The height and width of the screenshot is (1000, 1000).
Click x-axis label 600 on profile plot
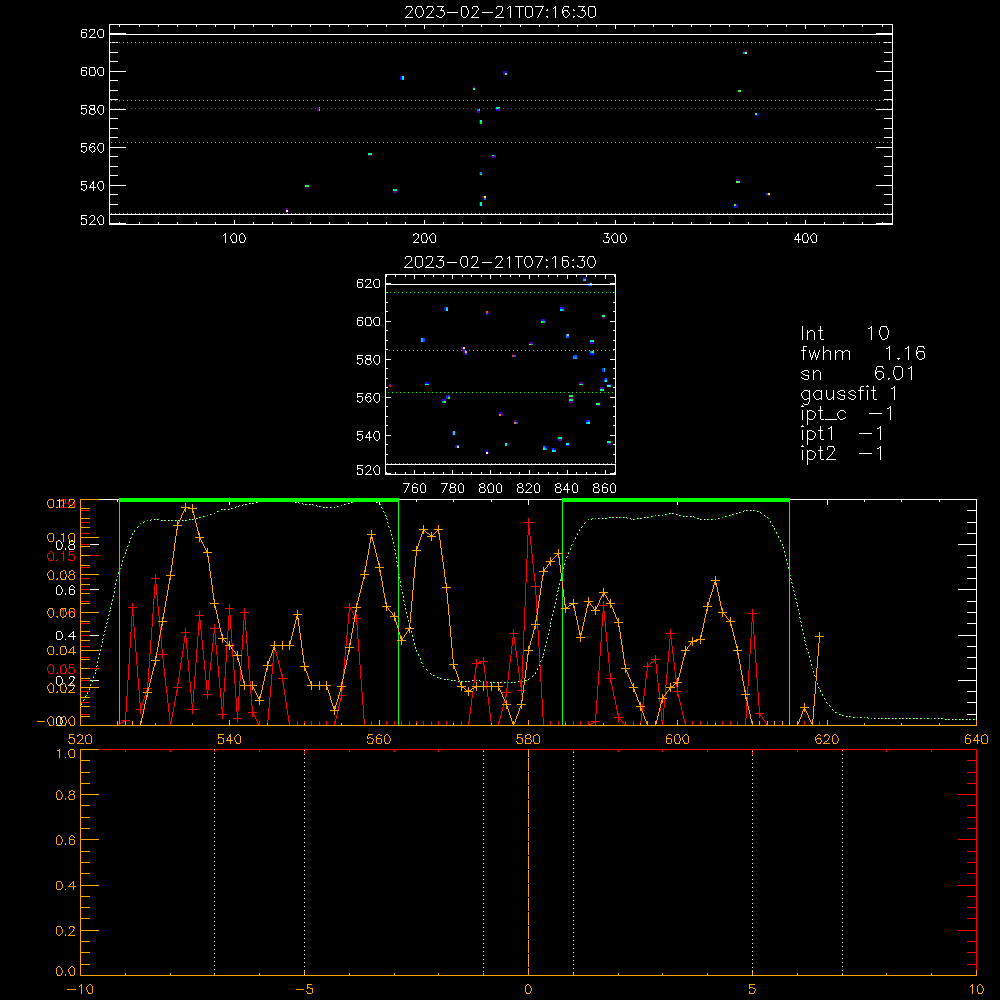point(677,739)
